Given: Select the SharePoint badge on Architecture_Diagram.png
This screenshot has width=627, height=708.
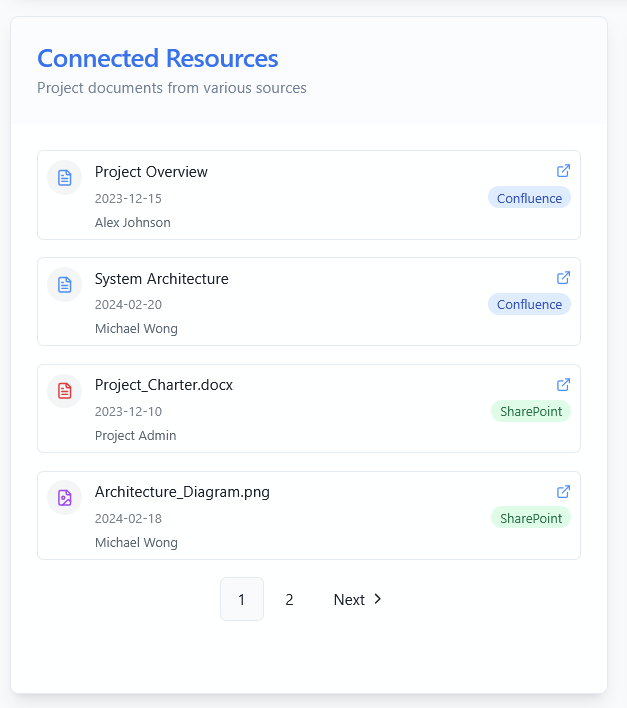Looking at the screenshot, I should pyautogui.click(x=531, y=518).
